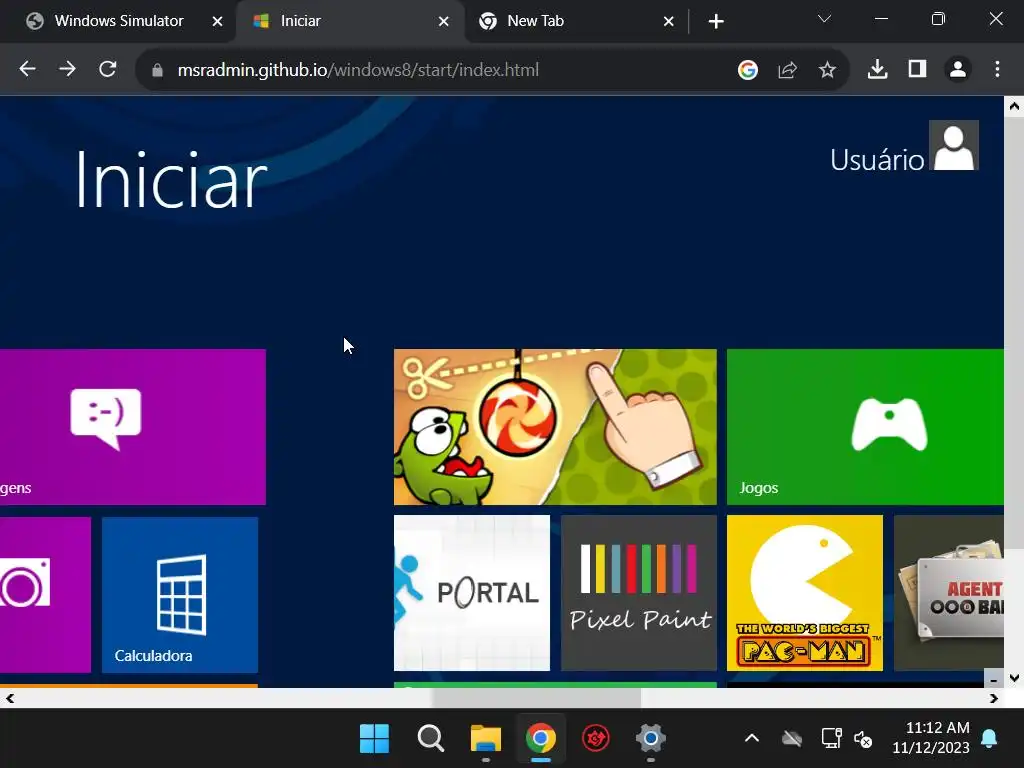The width and height of the screenshot is (1024, 768).
Task: Close the Windows Simulator tab
Action: (217, 22)
